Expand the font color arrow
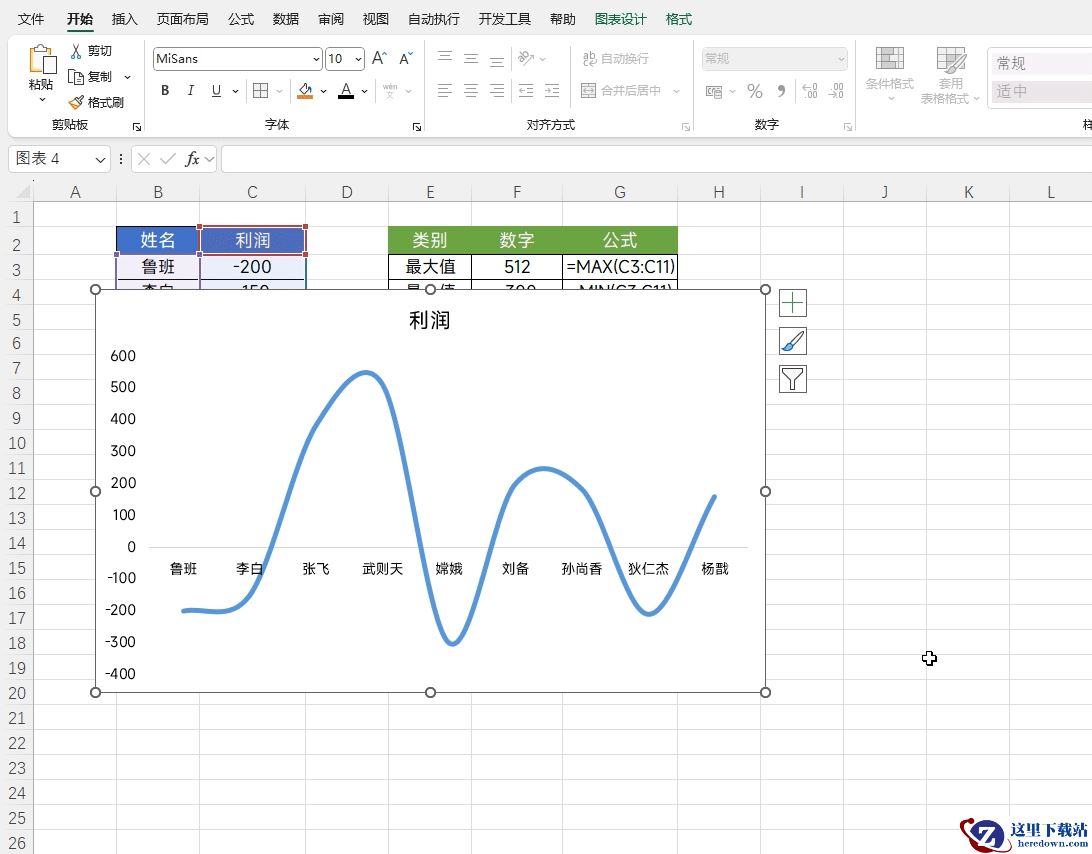This screenshot has width=1092, height=854. (364, 91)
